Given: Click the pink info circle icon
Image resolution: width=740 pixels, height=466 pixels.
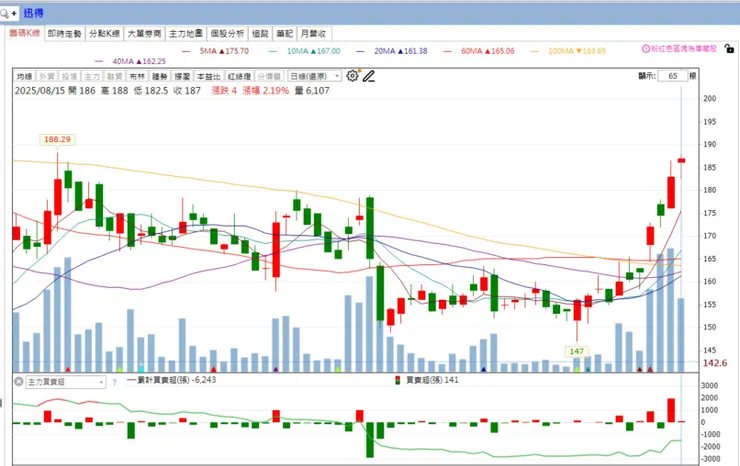Looking at the screenshot, I should [646, 49].
